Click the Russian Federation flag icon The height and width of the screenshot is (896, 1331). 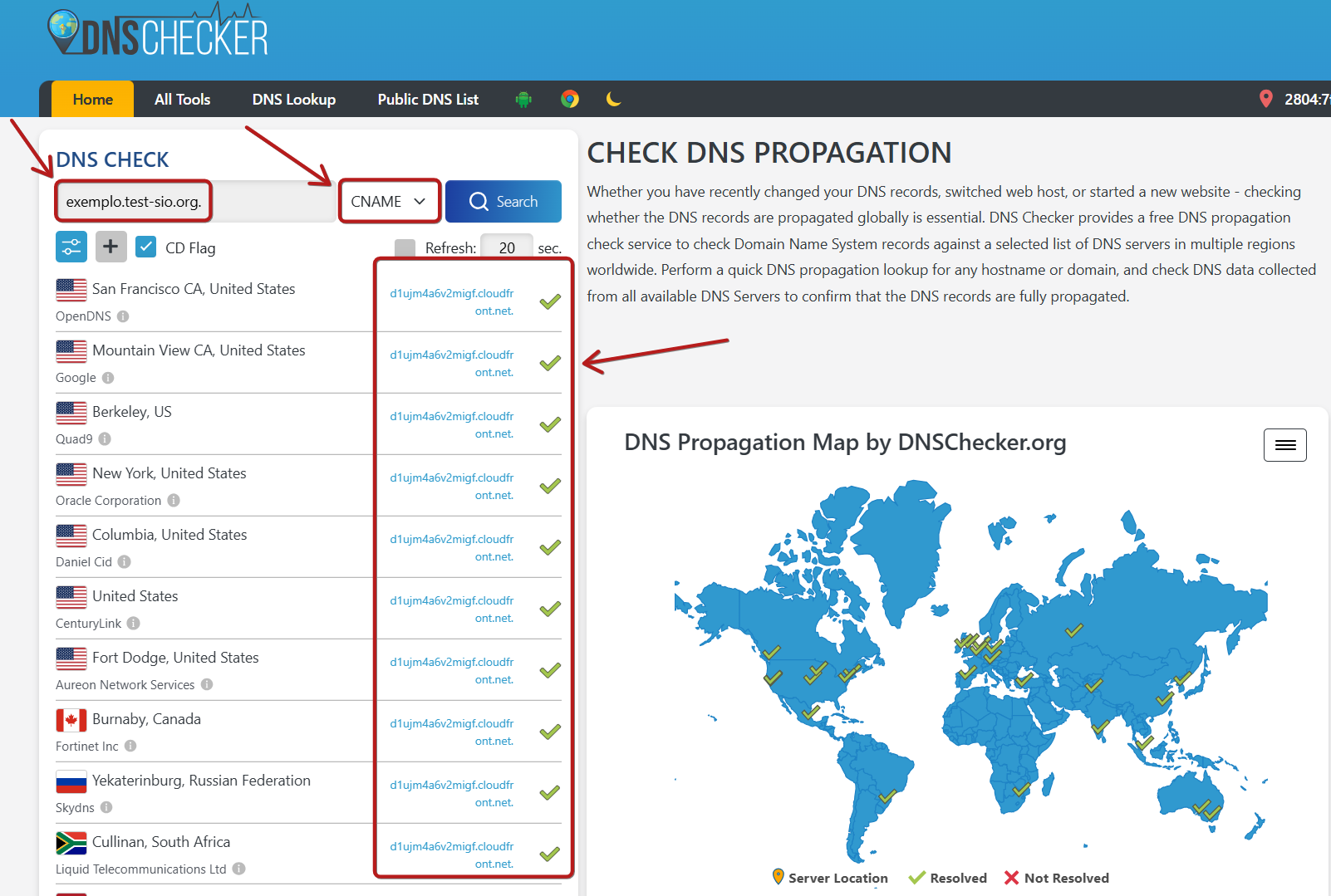[x=71, y=781]
